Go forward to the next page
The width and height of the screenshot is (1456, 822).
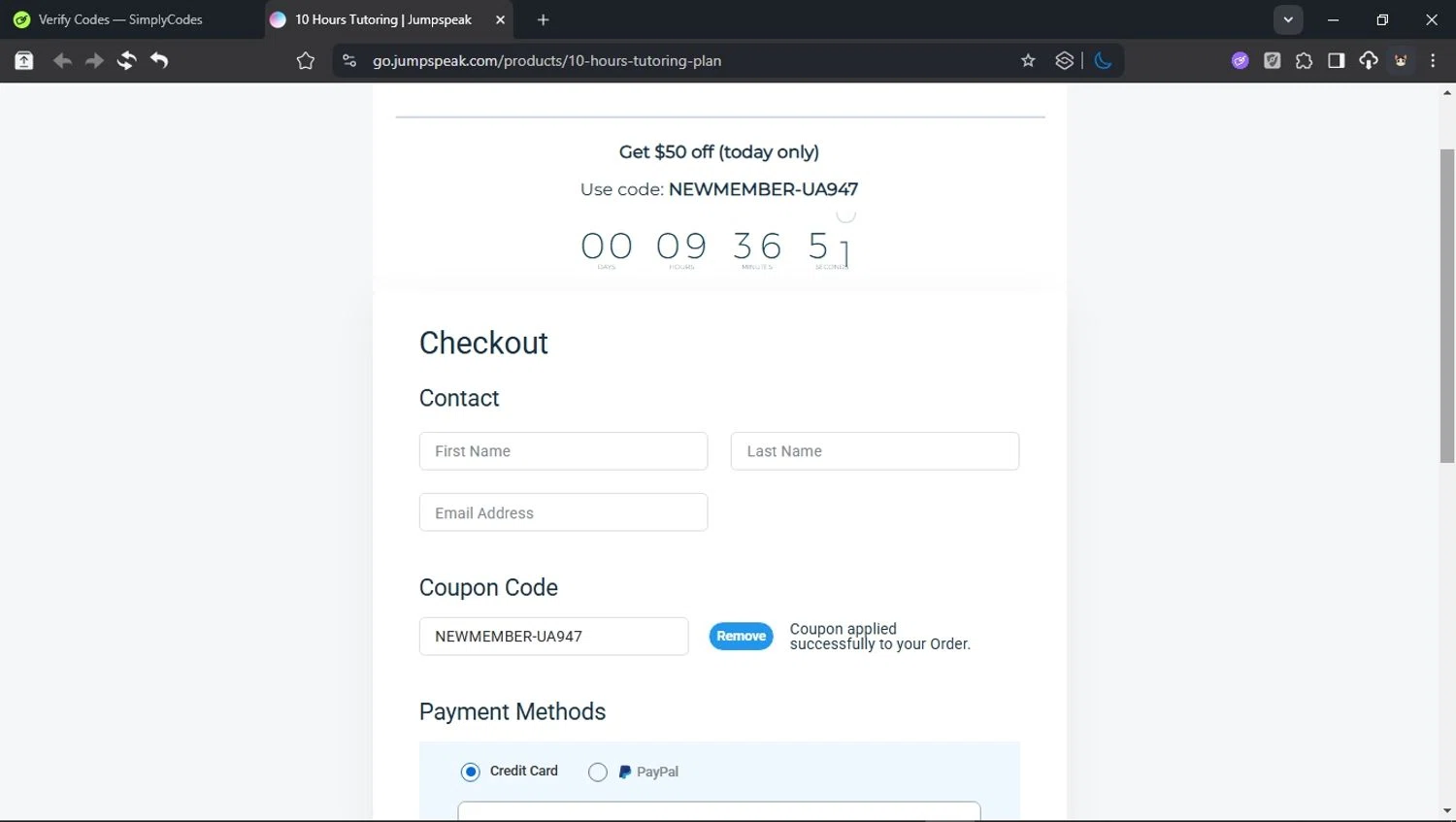[94, 60]
